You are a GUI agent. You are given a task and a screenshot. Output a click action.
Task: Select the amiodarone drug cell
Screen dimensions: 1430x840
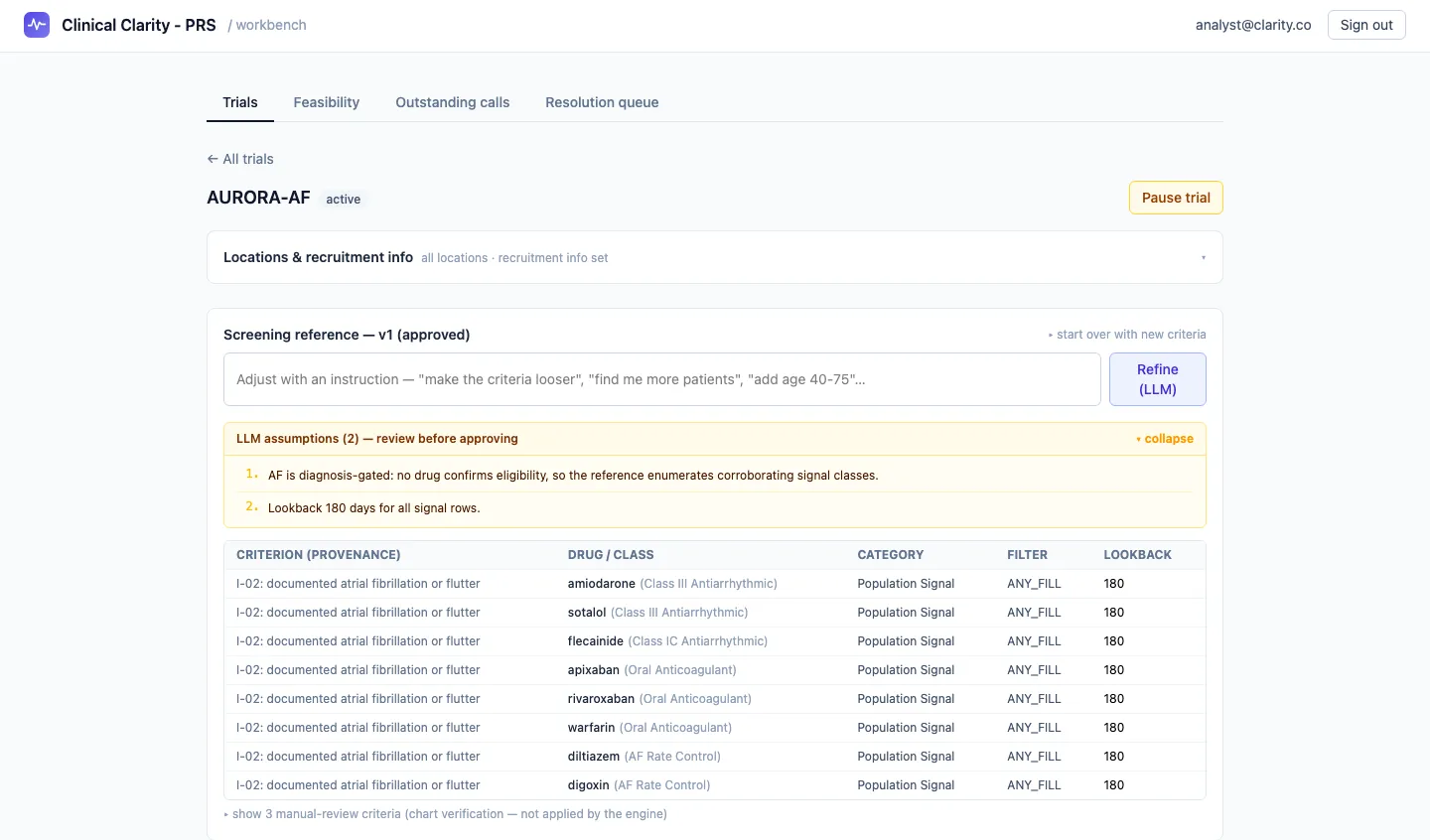[x=672, y=584]
